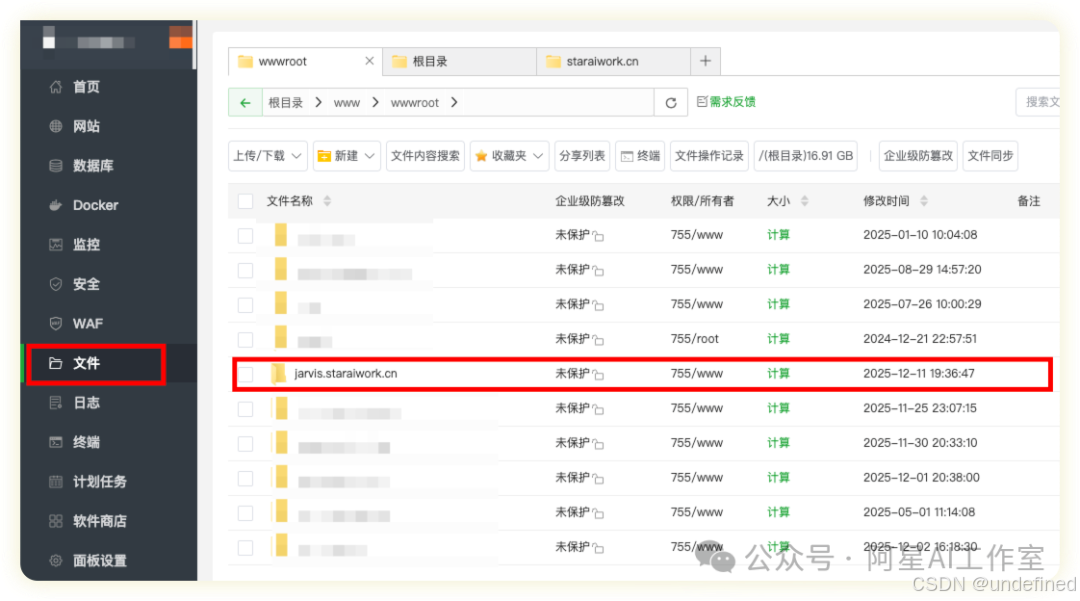Check the box for jarvis.staraiwork.cn
Image resolution: width=1080 pixels, height=601 pixels.
click(x=245, y=374)
